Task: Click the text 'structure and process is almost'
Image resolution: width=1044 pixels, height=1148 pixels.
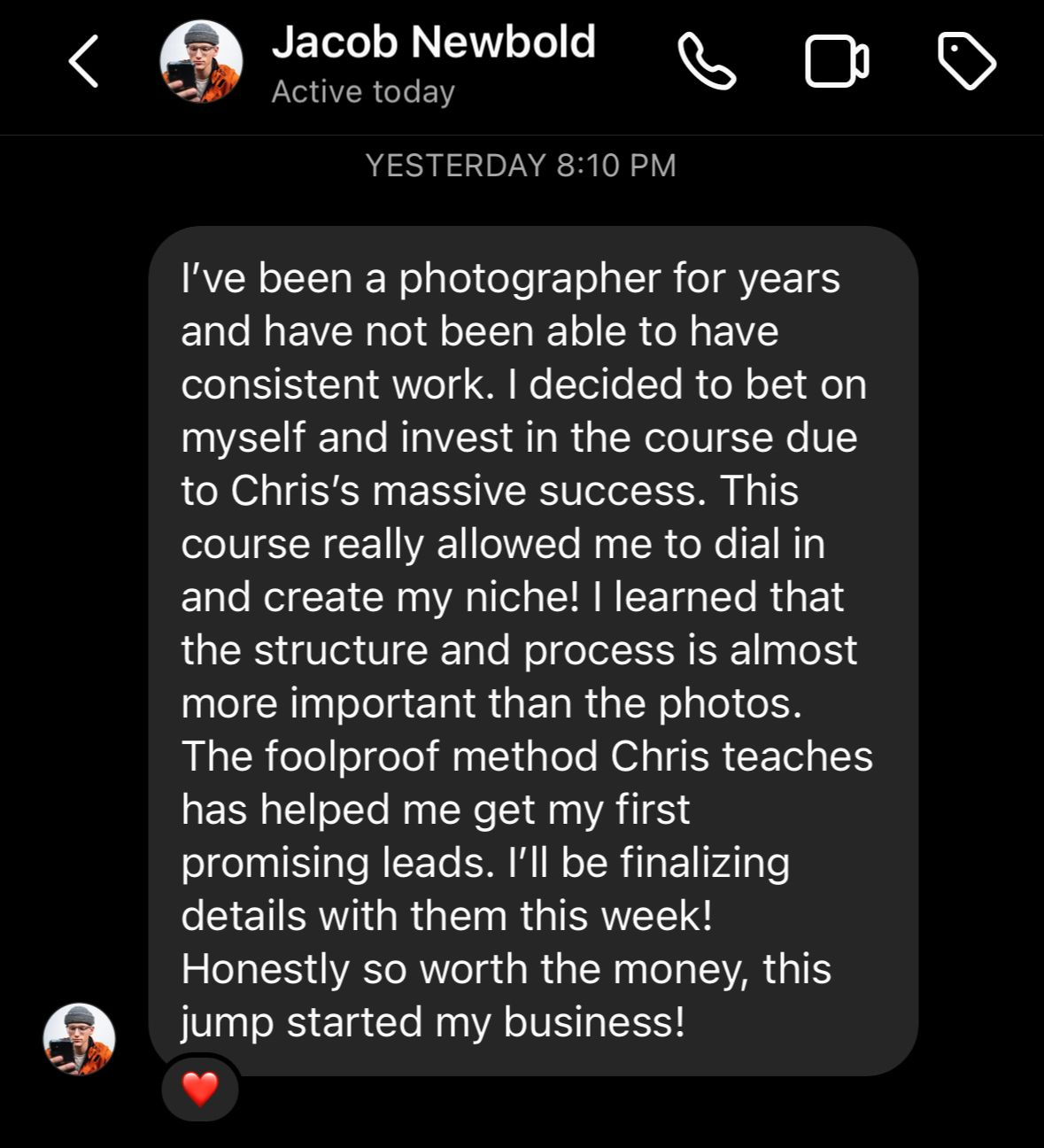Action: tap(555, 650)
